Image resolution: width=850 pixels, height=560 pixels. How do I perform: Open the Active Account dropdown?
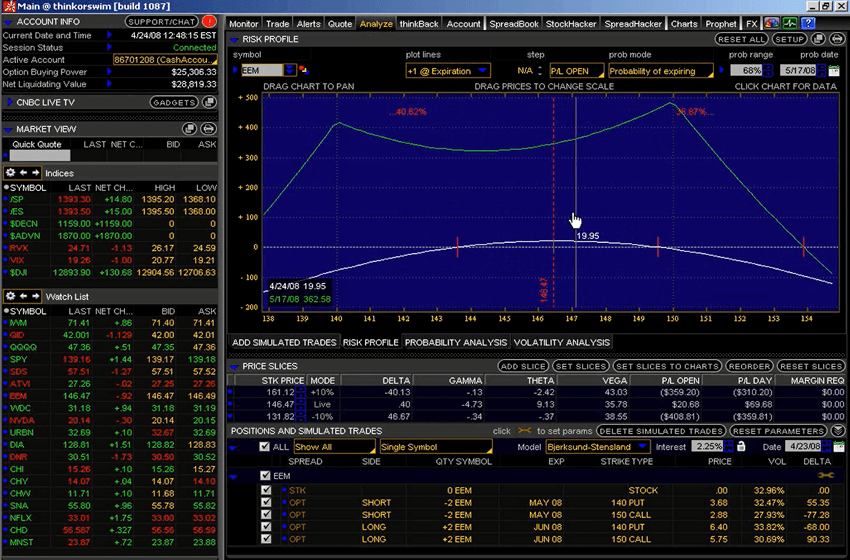[165, 60]
